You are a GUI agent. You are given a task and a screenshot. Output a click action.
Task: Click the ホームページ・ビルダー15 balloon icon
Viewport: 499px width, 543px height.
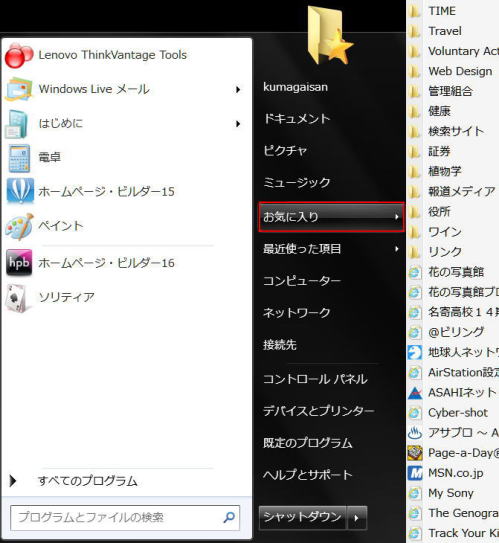(20, 191)
